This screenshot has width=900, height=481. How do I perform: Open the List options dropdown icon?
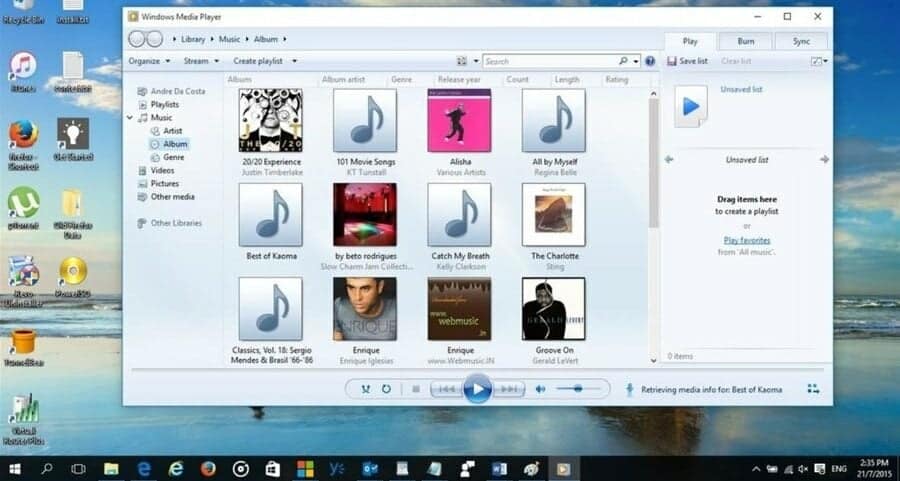pos(819,61)
